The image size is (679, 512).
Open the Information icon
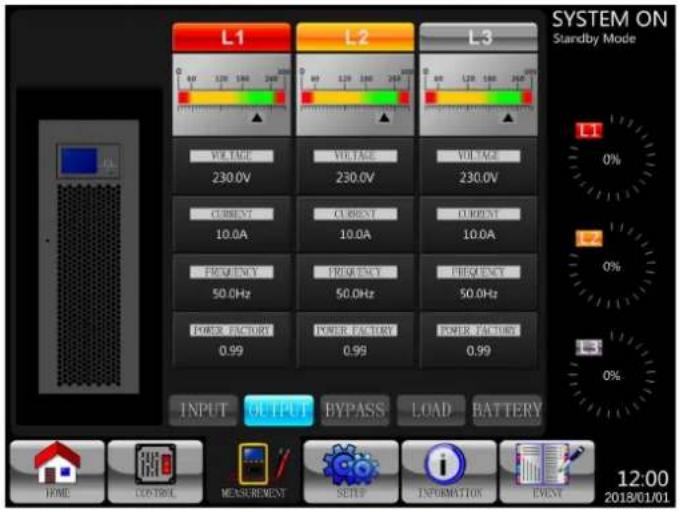pyautogui.click(x=449, y=471)
